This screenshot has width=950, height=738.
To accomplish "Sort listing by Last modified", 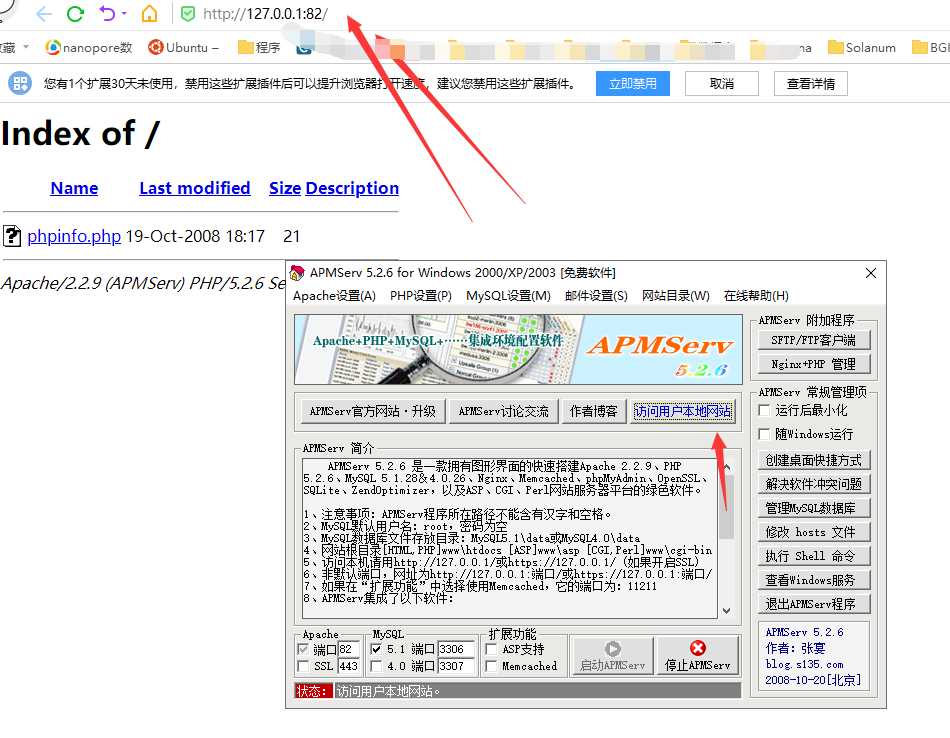I will (194, 188).
